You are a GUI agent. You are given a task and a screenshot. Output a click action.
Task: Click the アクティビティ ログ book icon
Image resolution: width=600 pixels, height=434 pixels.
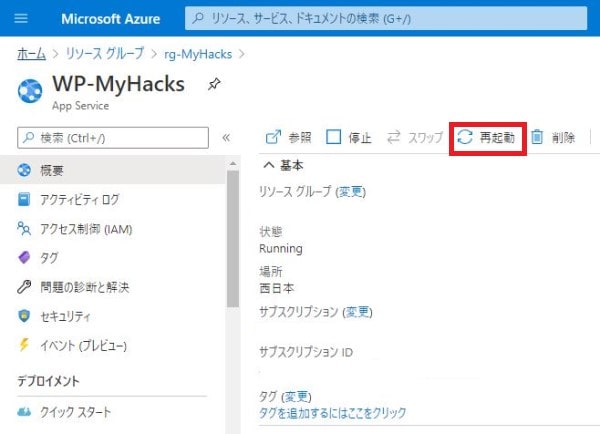pos(24,199)
